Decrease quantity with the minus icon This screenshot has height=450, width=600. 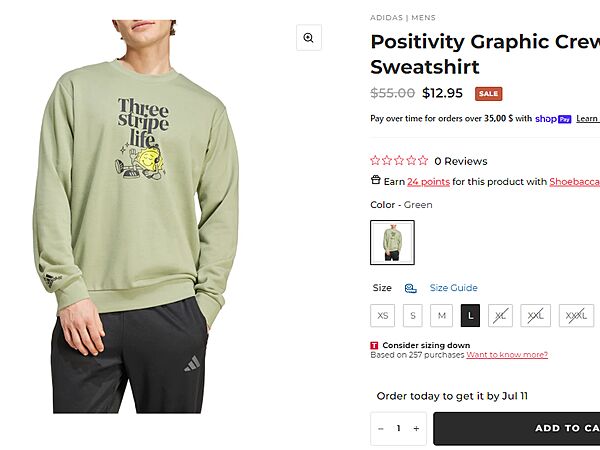pyautogui.click(x=381, y=428)
